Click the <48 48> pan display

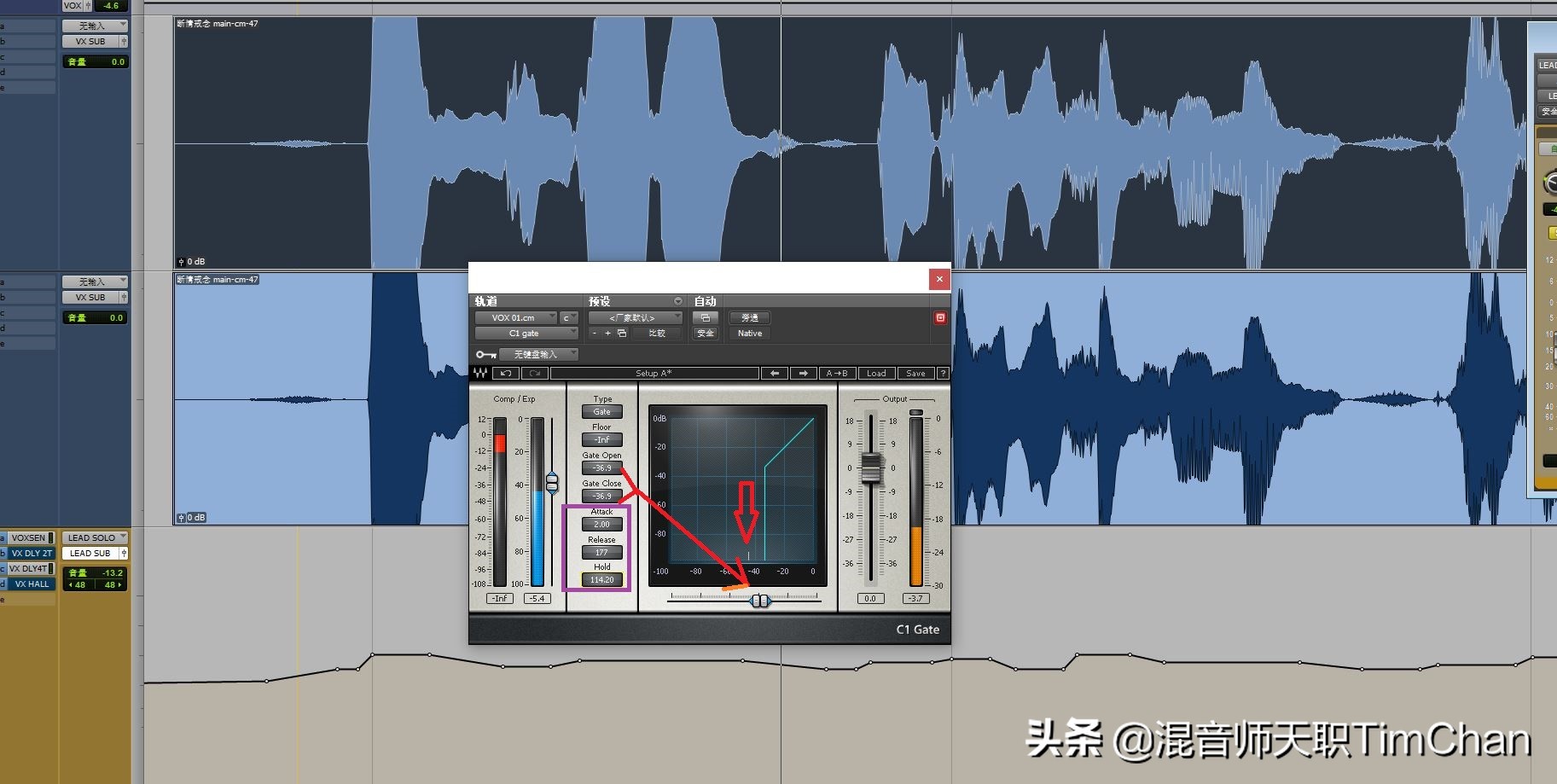tap(96, 584)
